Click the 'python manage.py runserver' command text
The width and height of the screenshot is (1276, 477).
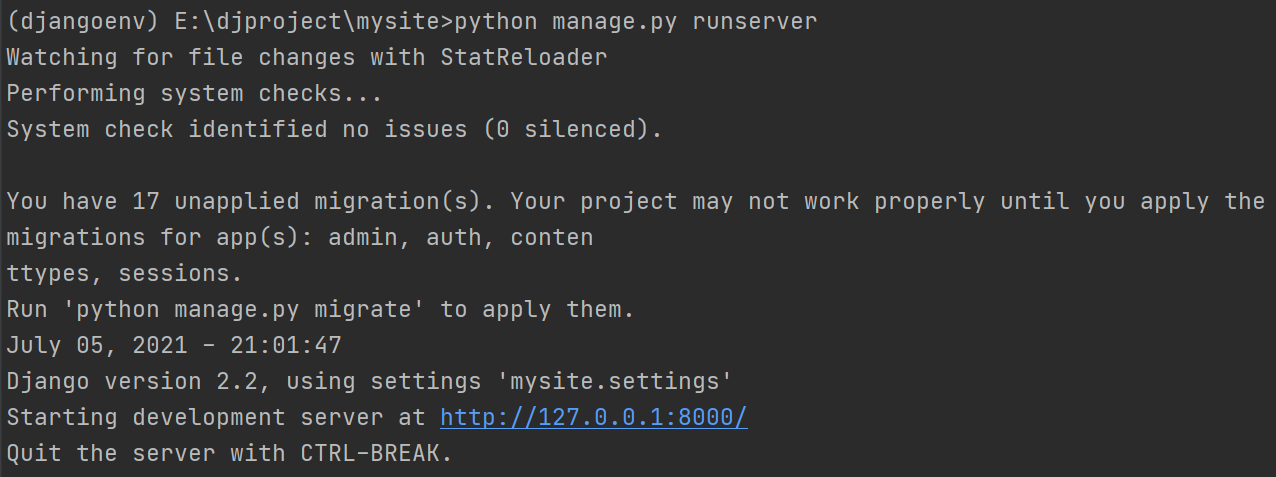click(x=635, y=21)
